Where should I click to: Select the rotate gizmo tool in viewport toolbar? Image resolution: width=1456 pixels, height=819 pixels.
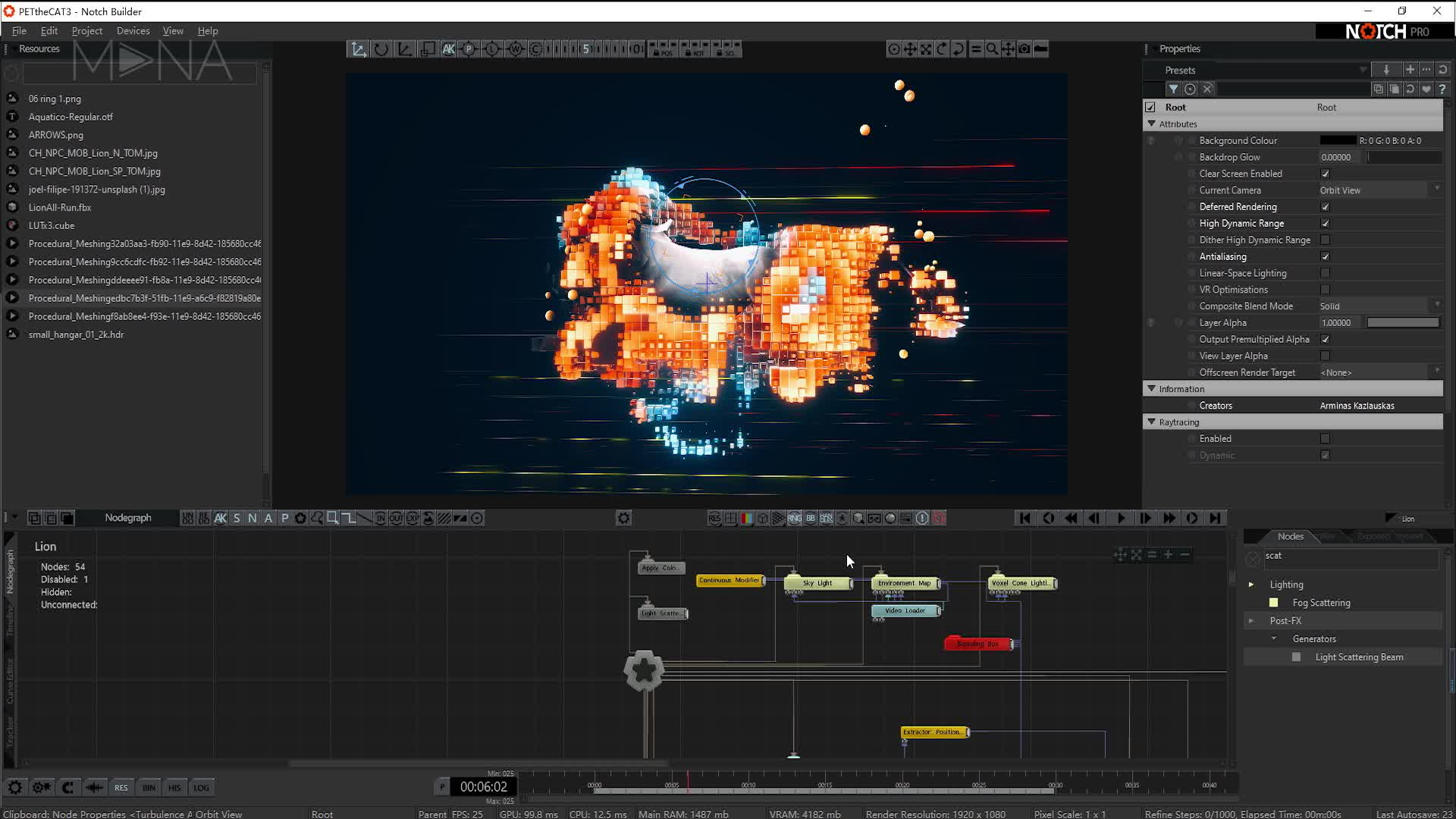point(381,49)
